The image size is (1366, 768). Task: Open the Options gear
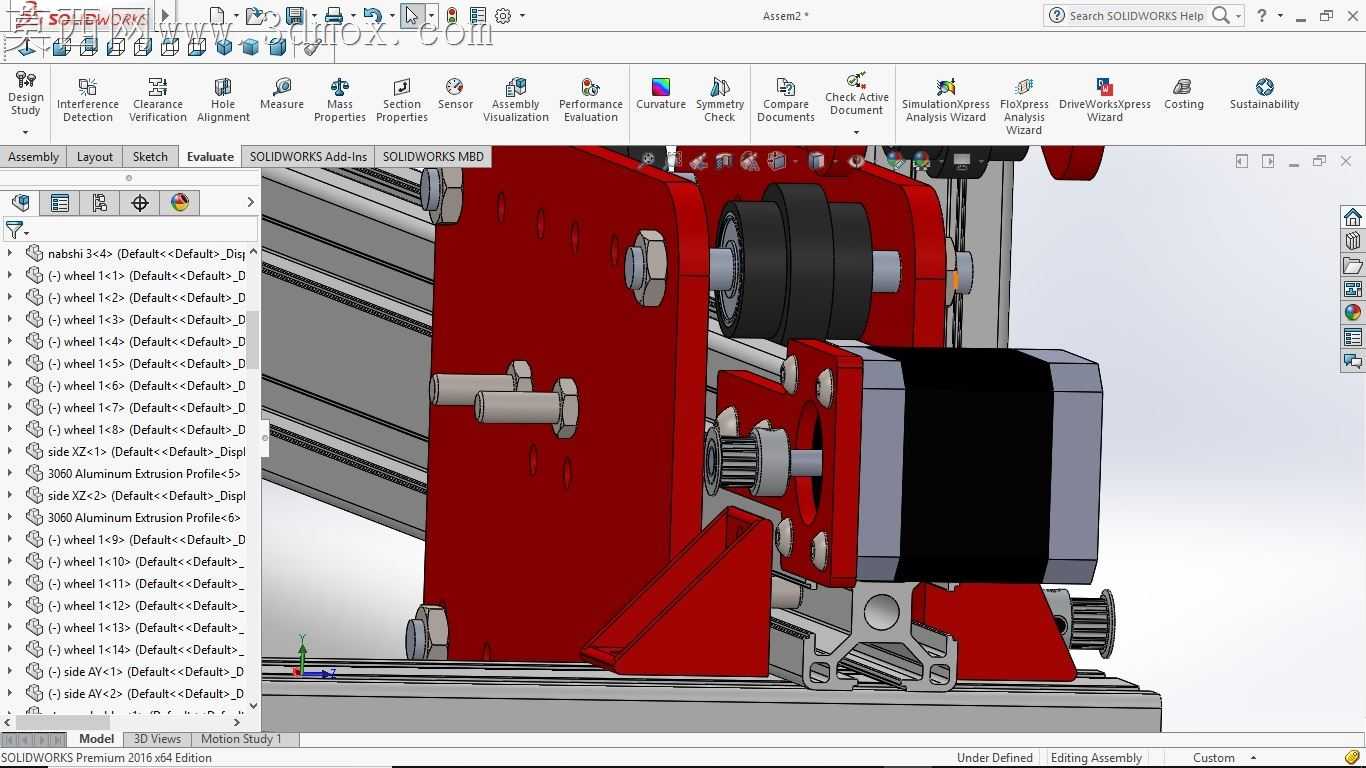[503, 16]
